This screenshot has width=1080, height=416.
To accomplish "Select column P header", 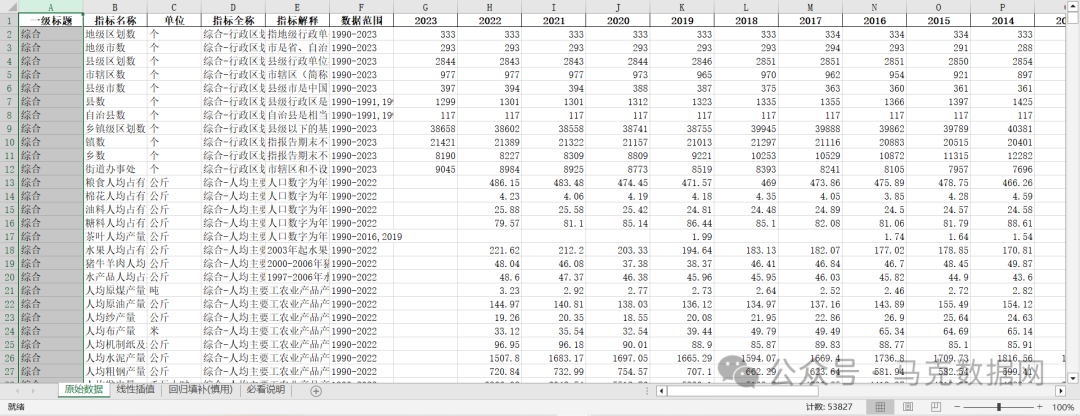I will click(1002, 6).
